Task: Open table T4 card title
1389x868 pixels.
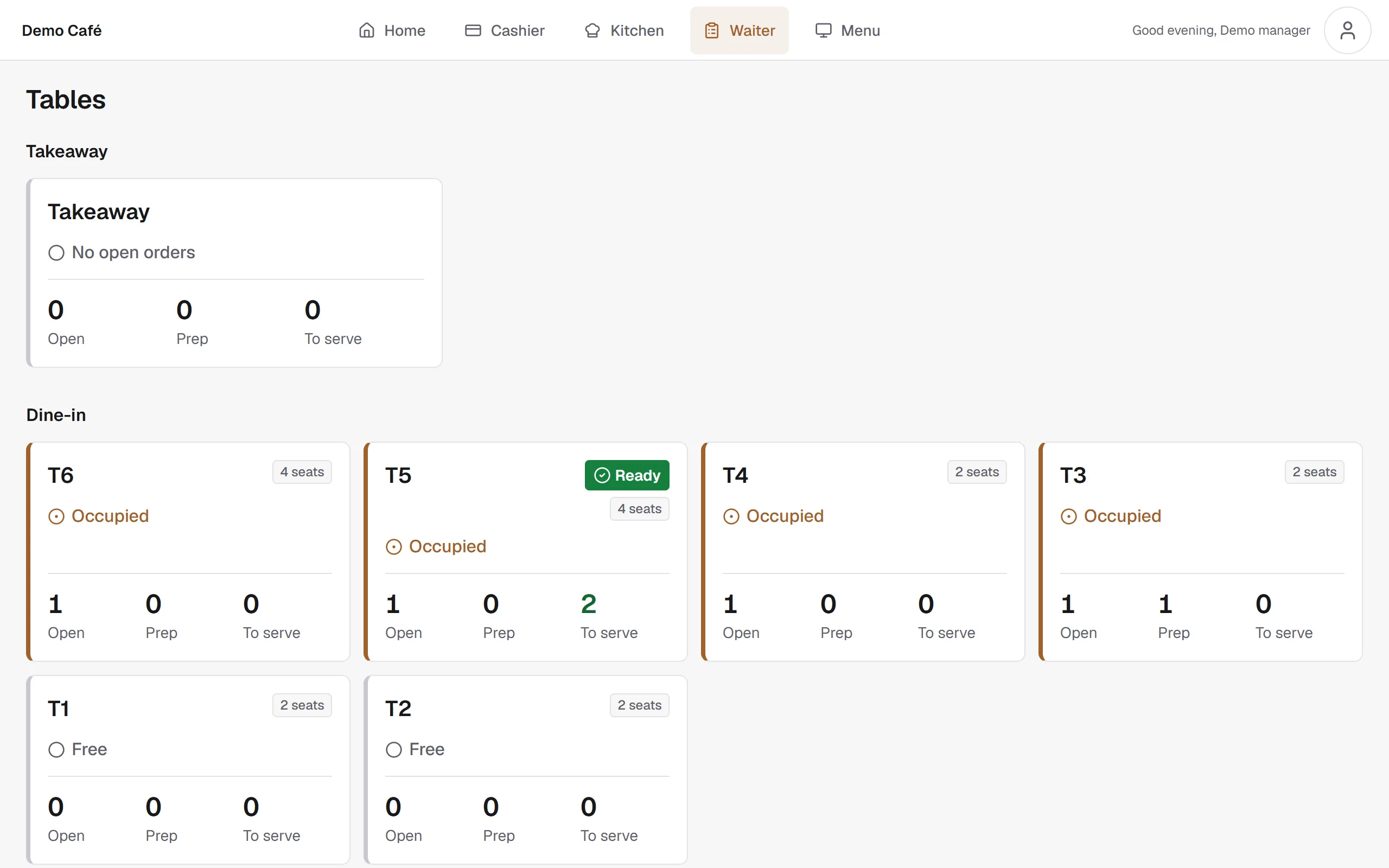Action: coord(736,475)
